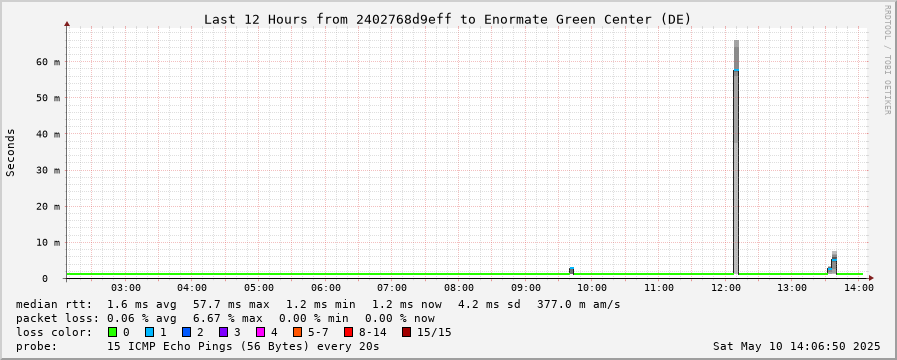Click the 60 m y-axis label
This screenshot has width=897, height=360.
click(49, 61)
